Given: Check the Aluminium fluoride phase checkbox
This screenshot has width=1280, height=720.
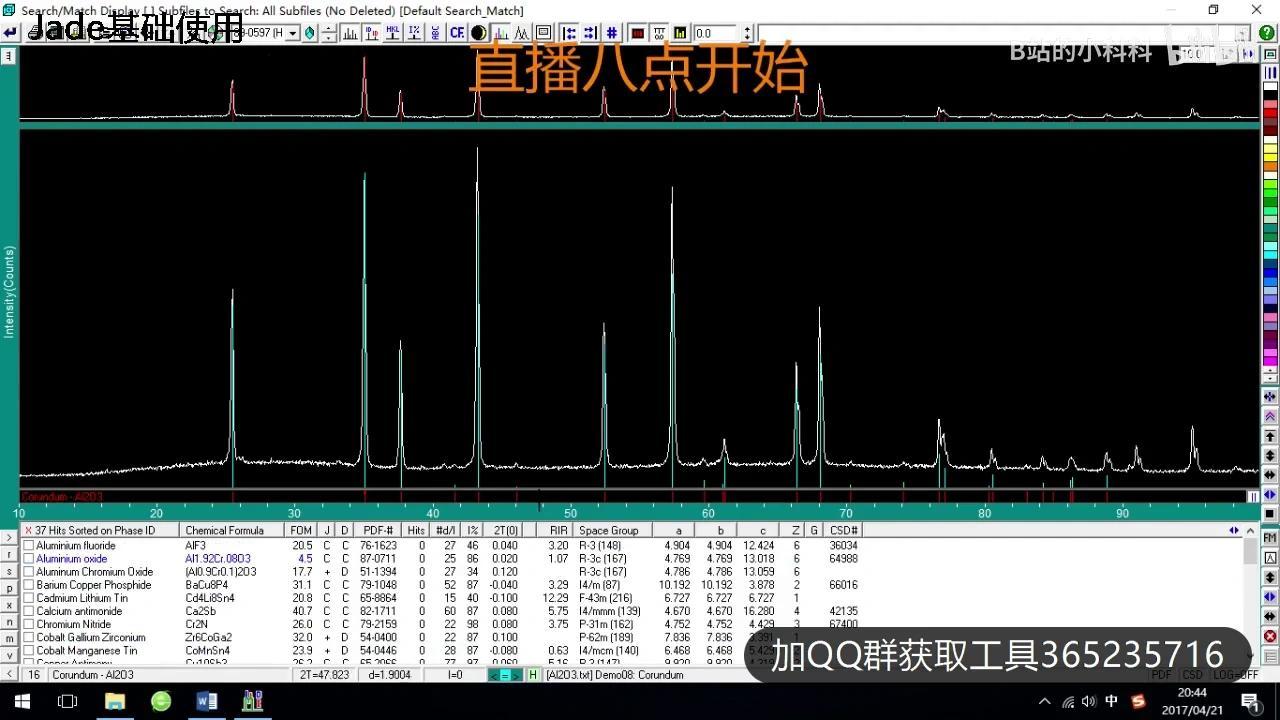Looking at the screenshot, I should pos(29,546).
